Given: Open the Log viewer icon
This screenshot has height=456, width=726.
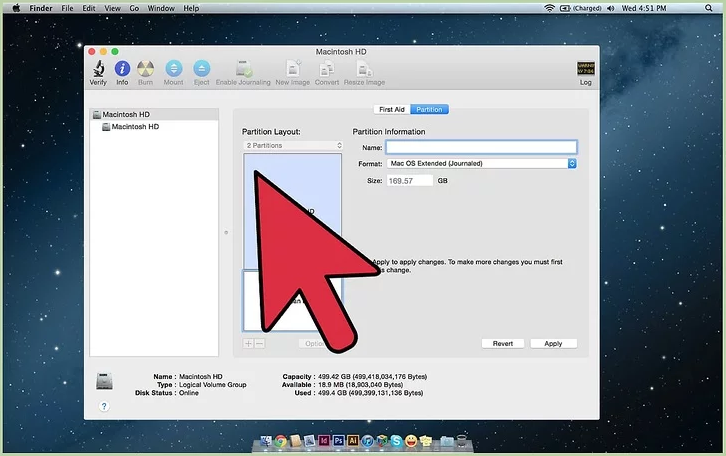Looking at the screenshot, I should pyautogui.click(x=586, y=69).
